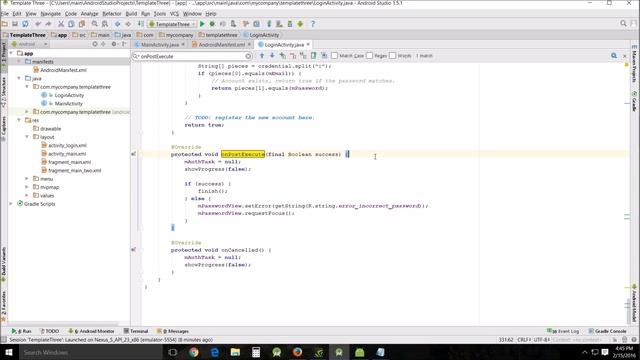The height and width of the screenshot is (360, 640).
Task: Click the Redo toolbar icon
Action: [x=48, y=24]
